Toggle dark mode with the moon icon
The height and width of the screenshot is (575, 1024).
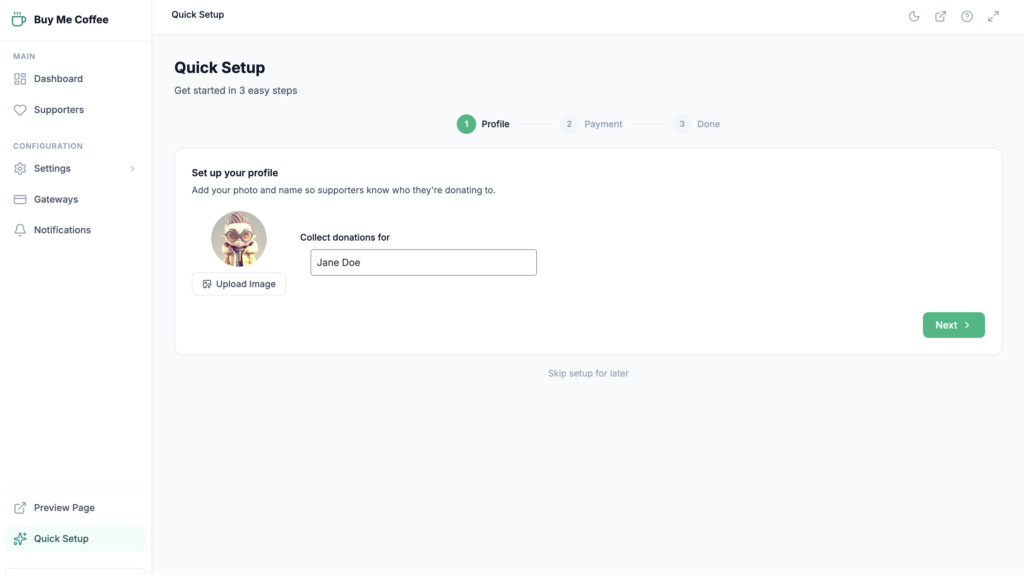[914, 16]
